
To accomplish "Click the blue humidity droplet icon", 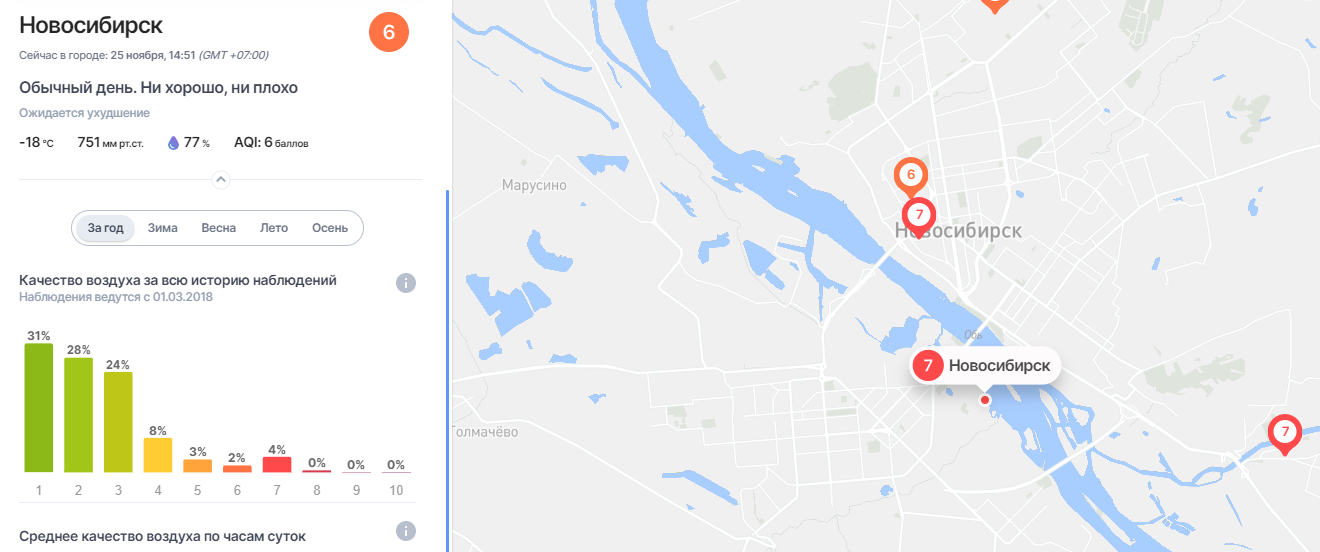I will click(173, 143).
